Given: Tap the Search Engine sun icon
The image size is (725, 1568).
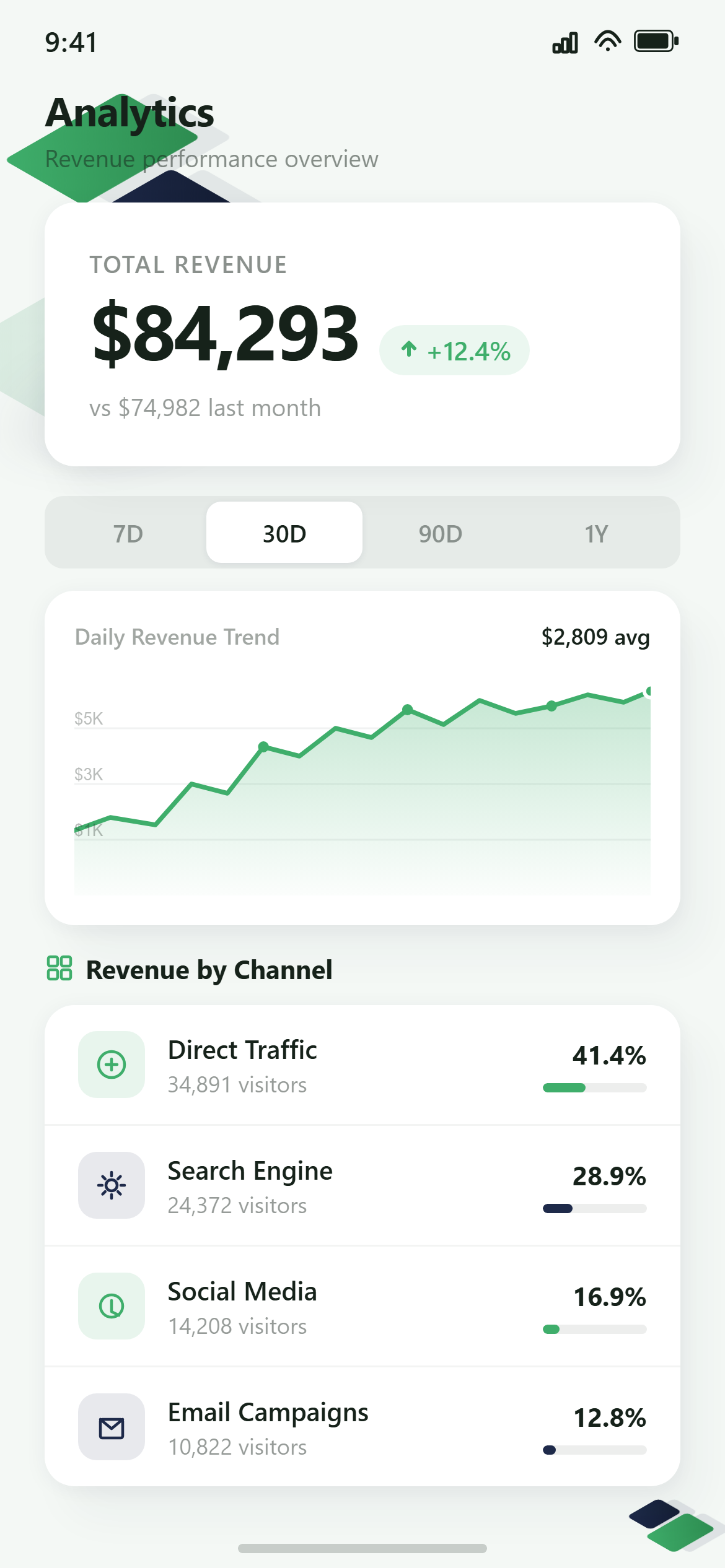Looking at the screenshot, I should (112, 1185).
